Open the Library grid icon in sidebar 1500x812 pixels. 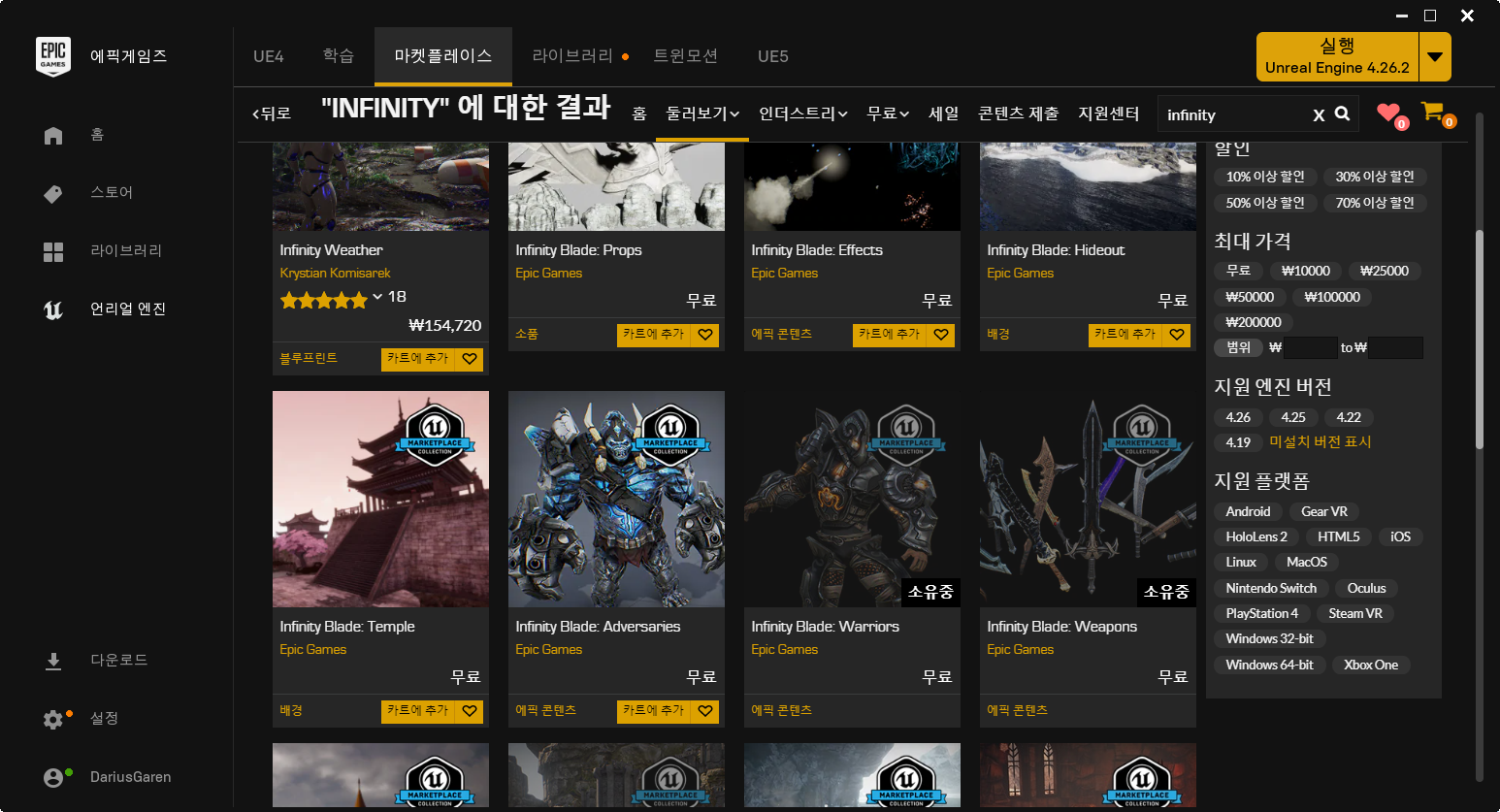click(53, 252)
